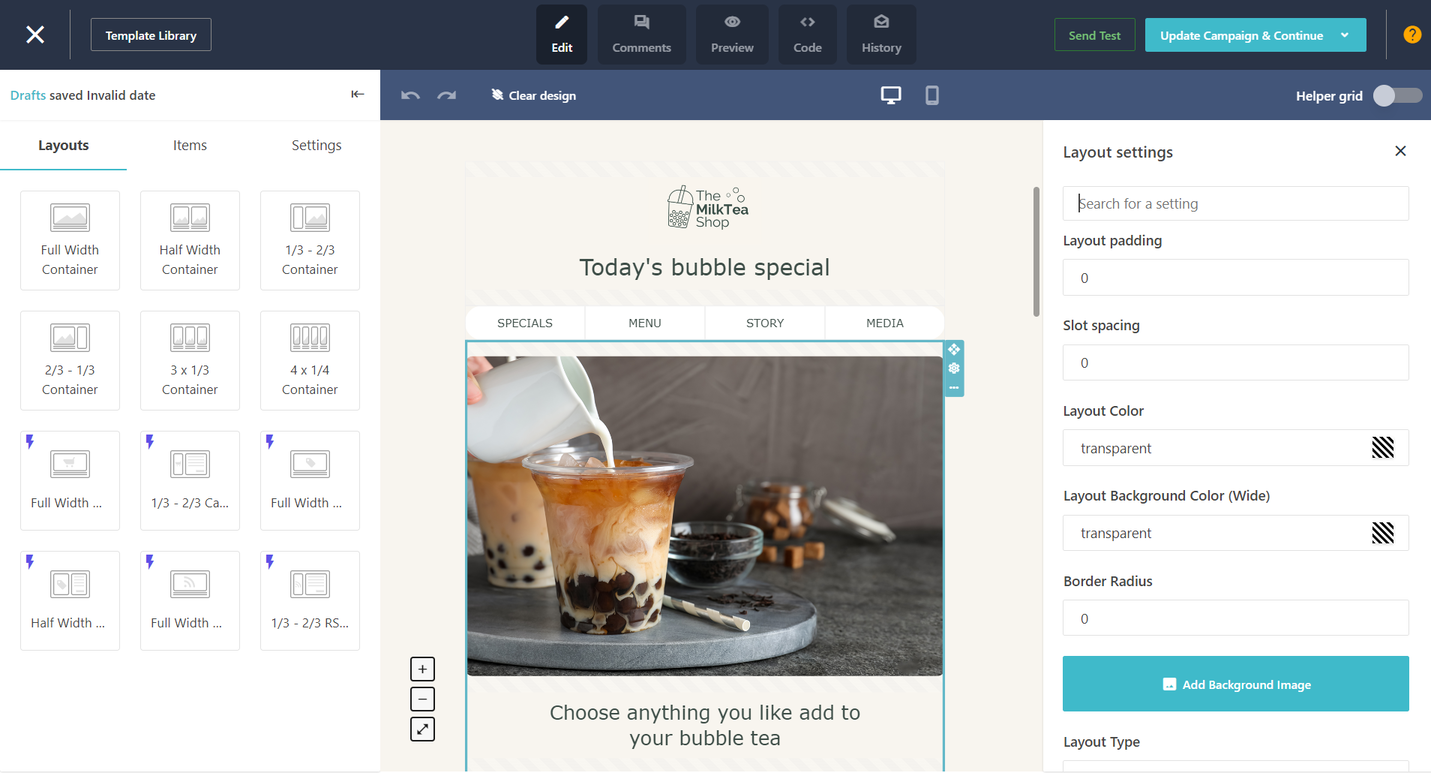Image resolution: width=1431 pixels, height=773 pixels.
Task: Select the Redo arrow icon
Action: pos(446,95)
